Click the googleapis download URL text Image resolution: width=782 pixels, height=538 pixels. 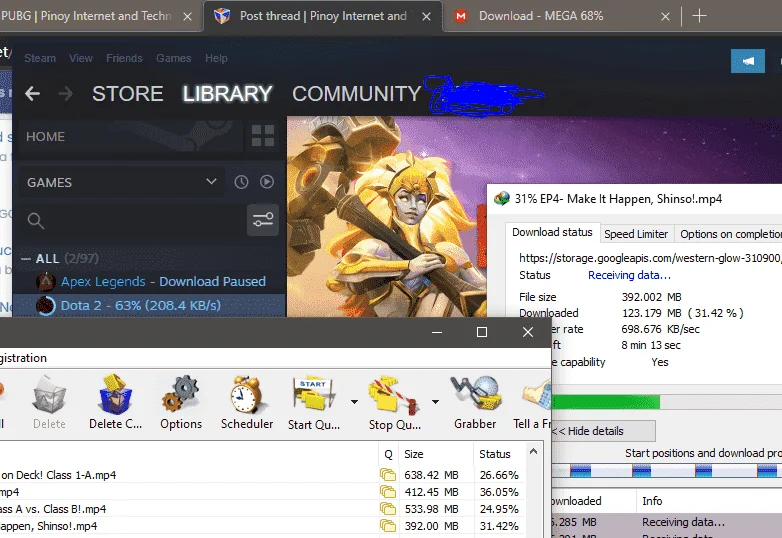[x=650, y=258]
